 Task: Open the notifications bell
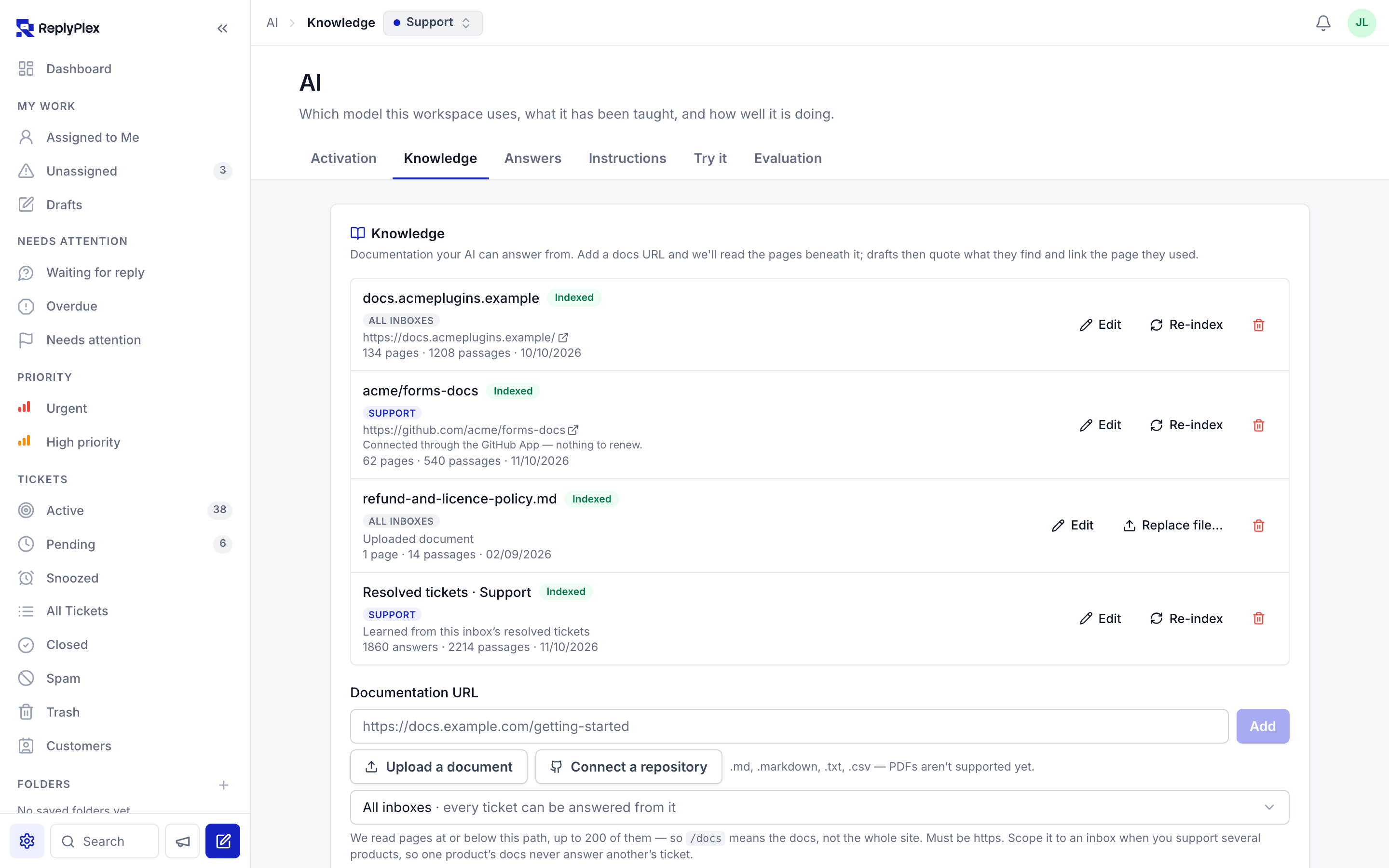[1323, 23]
